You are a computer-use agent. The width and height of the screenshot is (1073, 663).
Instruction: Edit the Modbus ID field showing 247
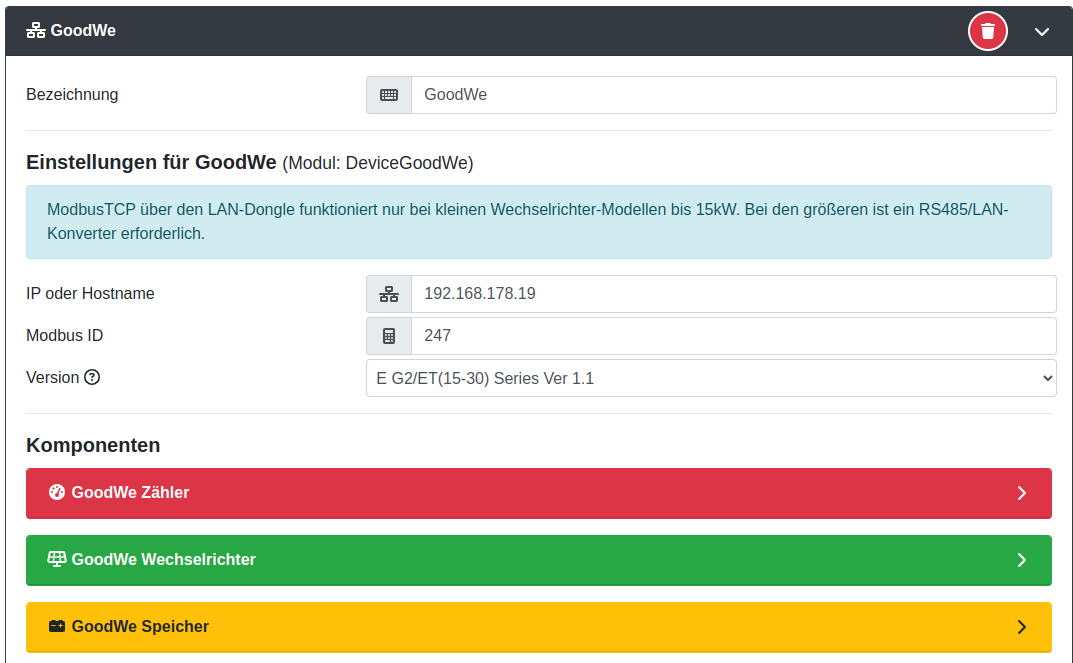tap(734, 336)
